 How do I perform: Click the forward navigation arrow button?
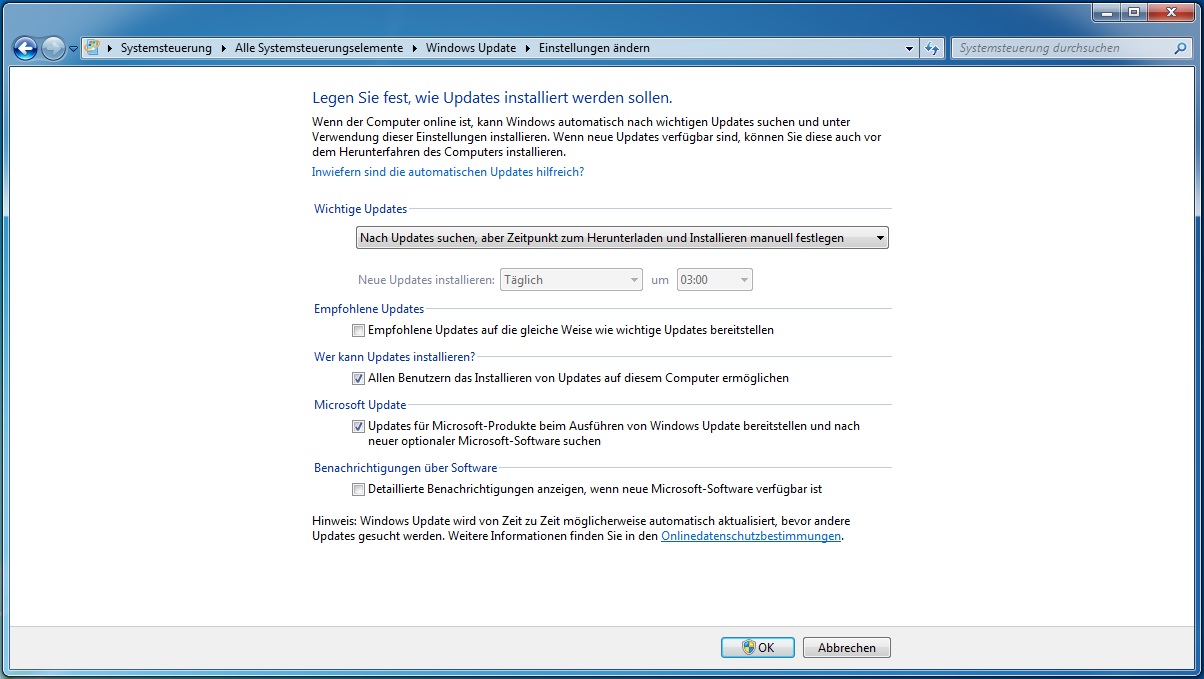(53, 48)
